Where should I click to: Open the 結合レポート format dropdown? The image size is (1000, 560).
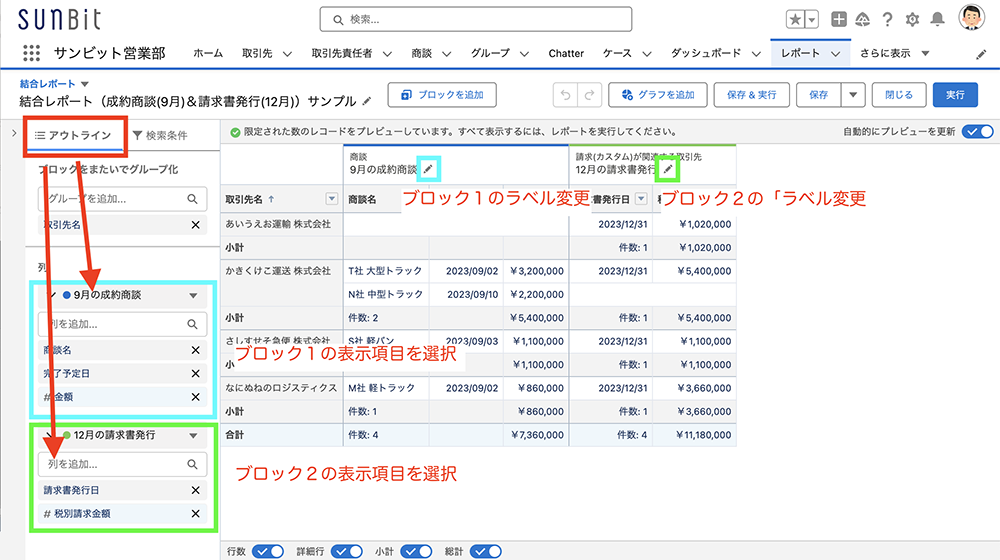[85, 84]
